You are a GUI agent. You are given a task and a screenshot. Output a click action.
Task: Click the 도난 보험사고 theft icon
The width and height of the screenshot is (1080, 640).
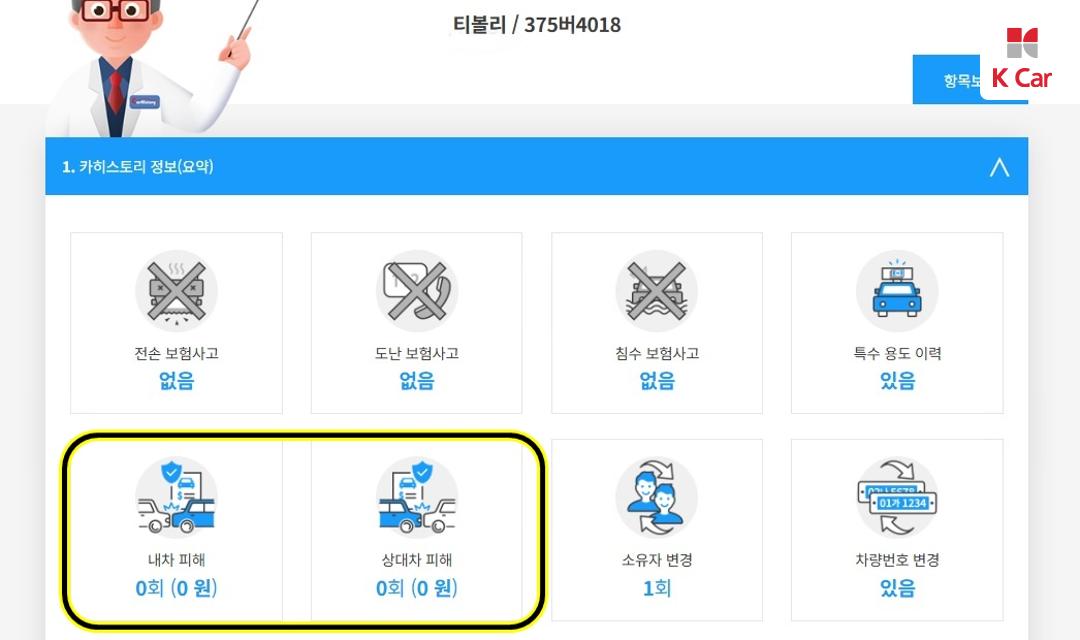point(417,291)
